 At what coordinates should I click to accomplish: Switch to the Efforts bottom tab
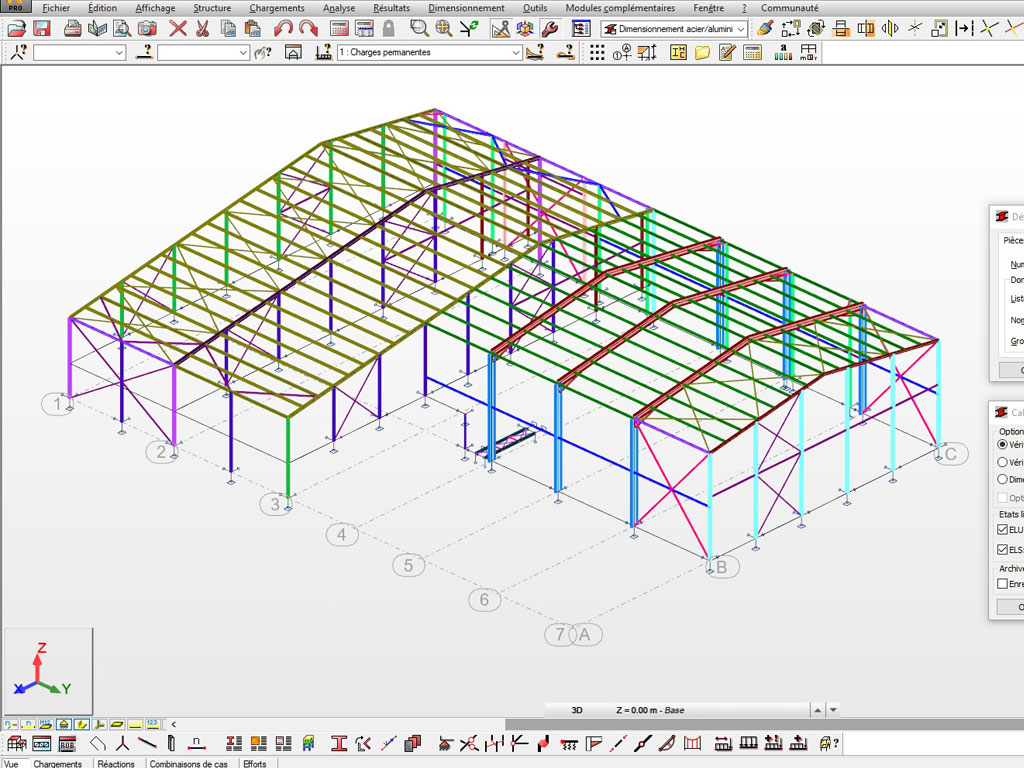255,763
